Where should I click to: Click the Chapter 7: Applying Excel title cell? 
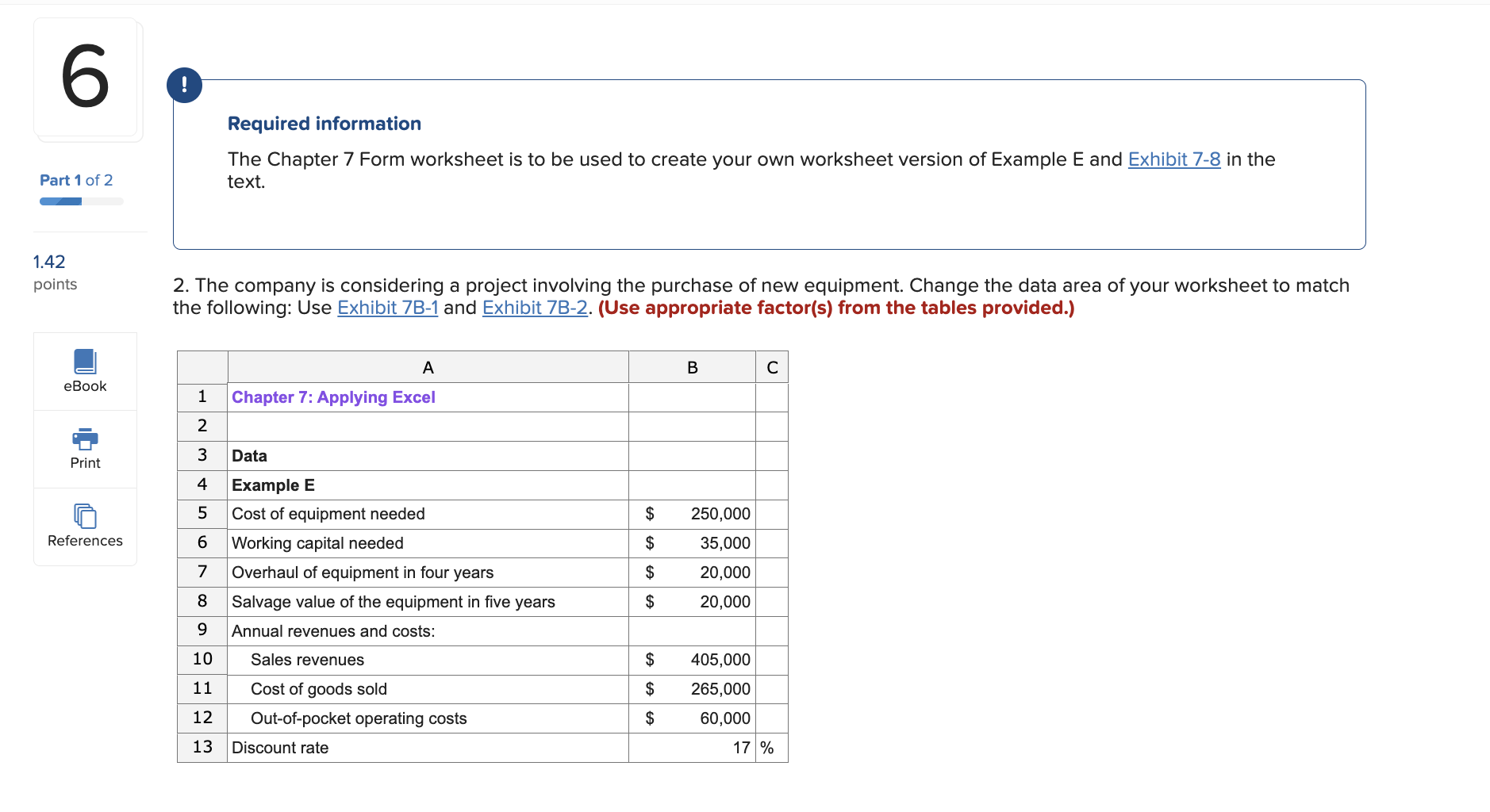click(x=333, y=396)
